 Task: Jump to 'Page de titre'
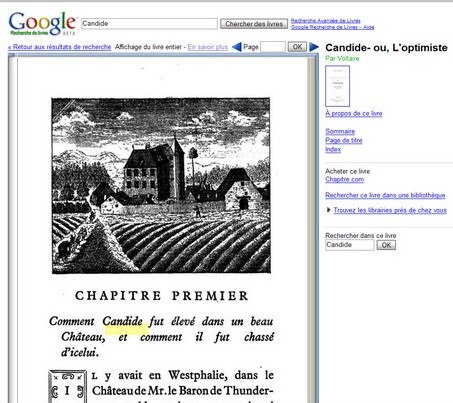(x=344, y=140)
